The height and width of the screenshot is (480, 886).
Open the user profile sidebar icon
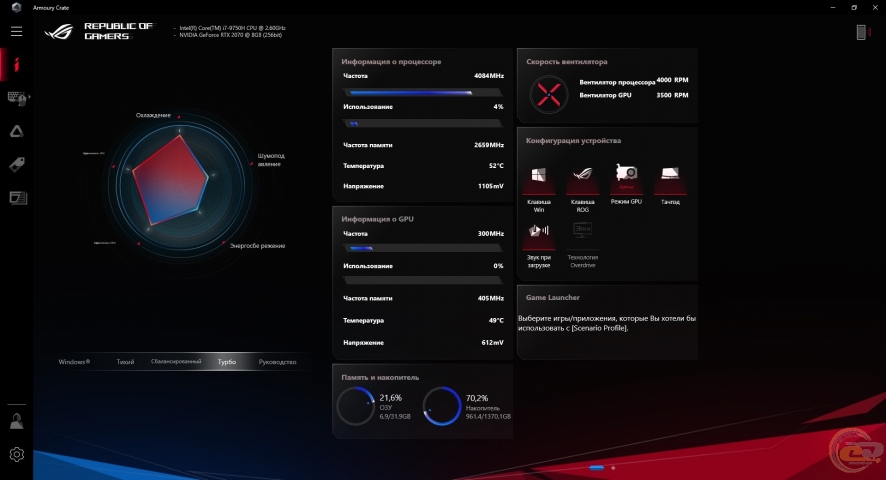[x=16, y=421]
